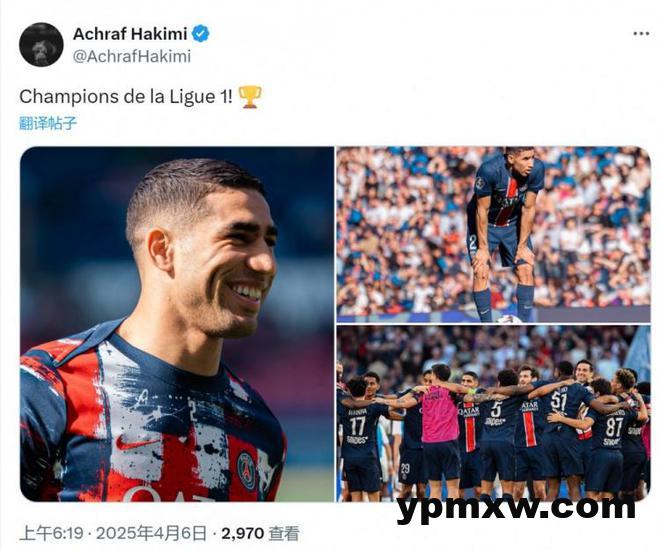
Task: Open the three-dot more options menu
Action: (x=641, y=34)
